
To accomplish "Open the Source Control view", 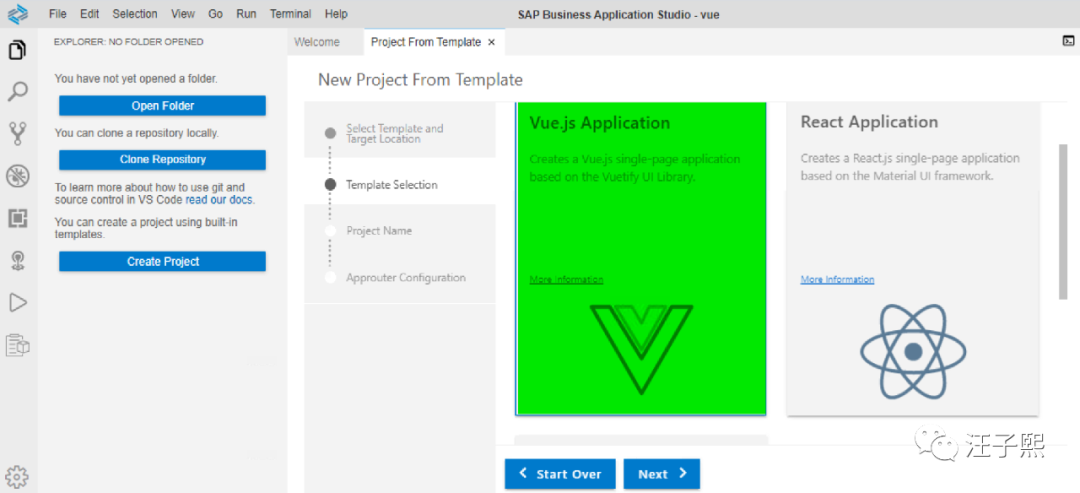I will tap(17, 133).
